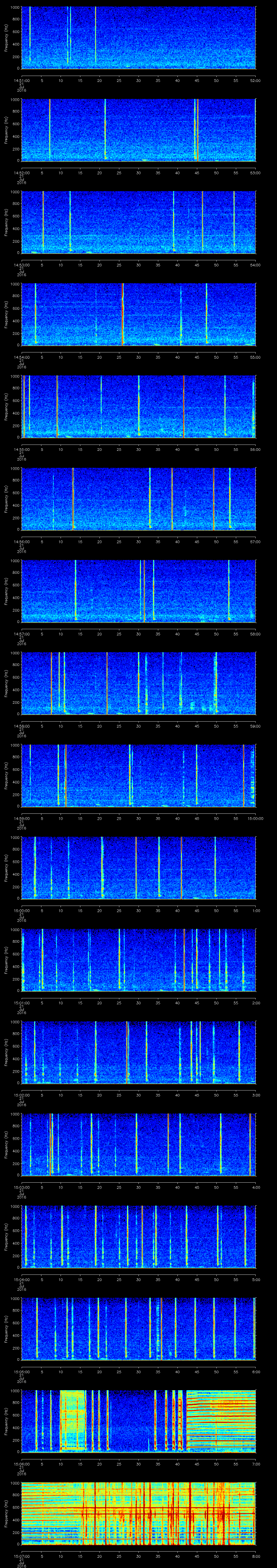Viewport: 277px width, 1568px height.
Task: Click the '56:00' end time label
Action: 256,449
